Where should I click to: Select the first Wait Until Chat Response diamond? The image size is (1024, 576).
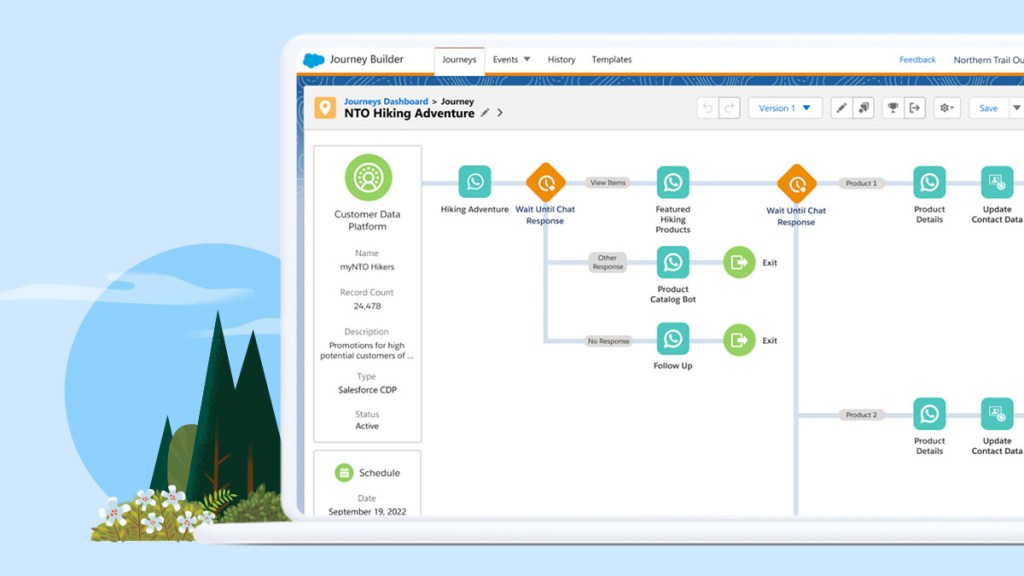click(545, 183)
